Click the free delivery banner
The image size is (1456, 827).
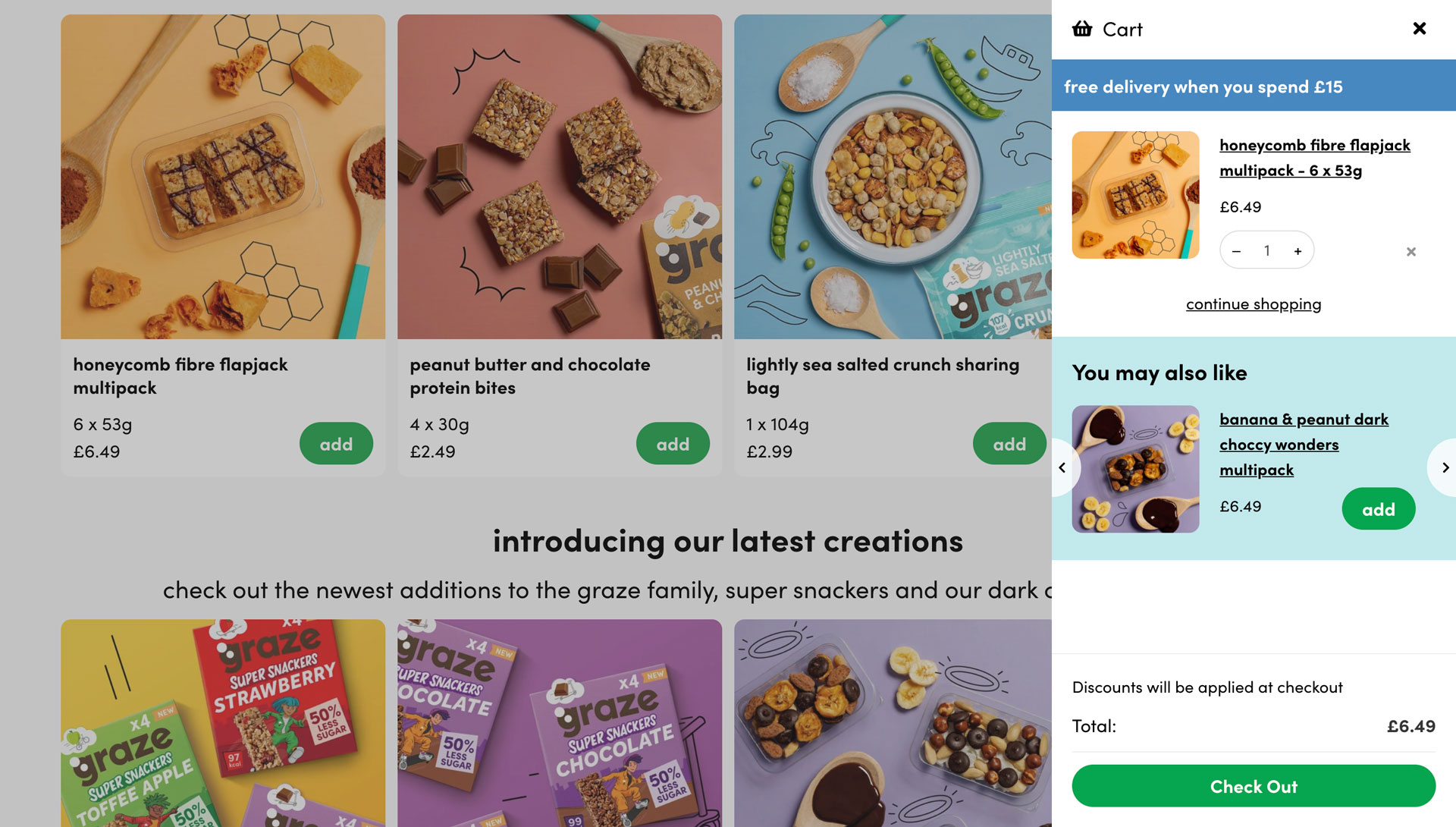1254,86
